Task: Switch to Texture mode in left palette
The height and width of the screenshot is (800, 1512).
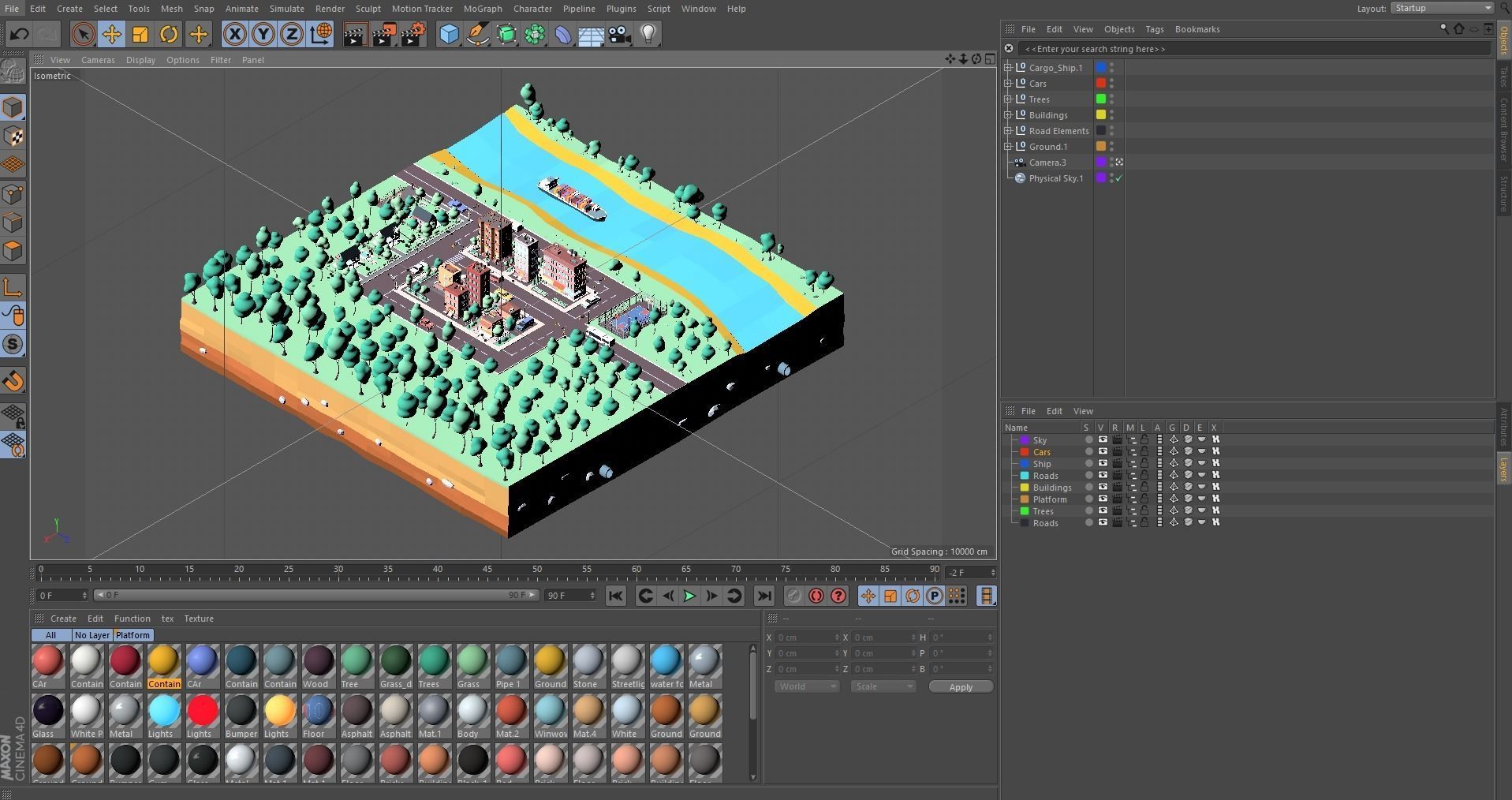Action: 13,136
